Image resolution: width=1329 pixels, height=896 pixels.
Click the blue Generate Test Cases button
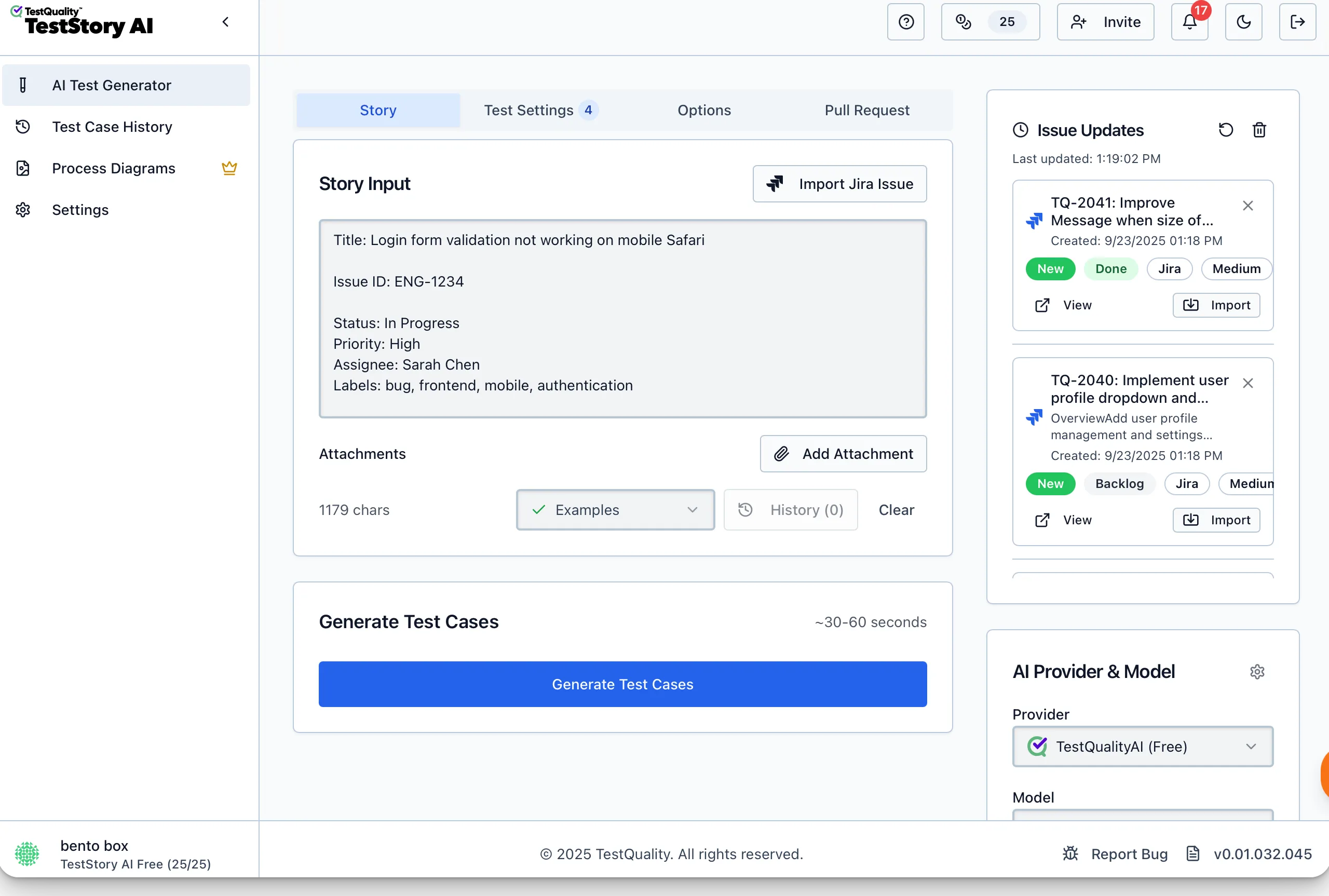click(622, 684)
